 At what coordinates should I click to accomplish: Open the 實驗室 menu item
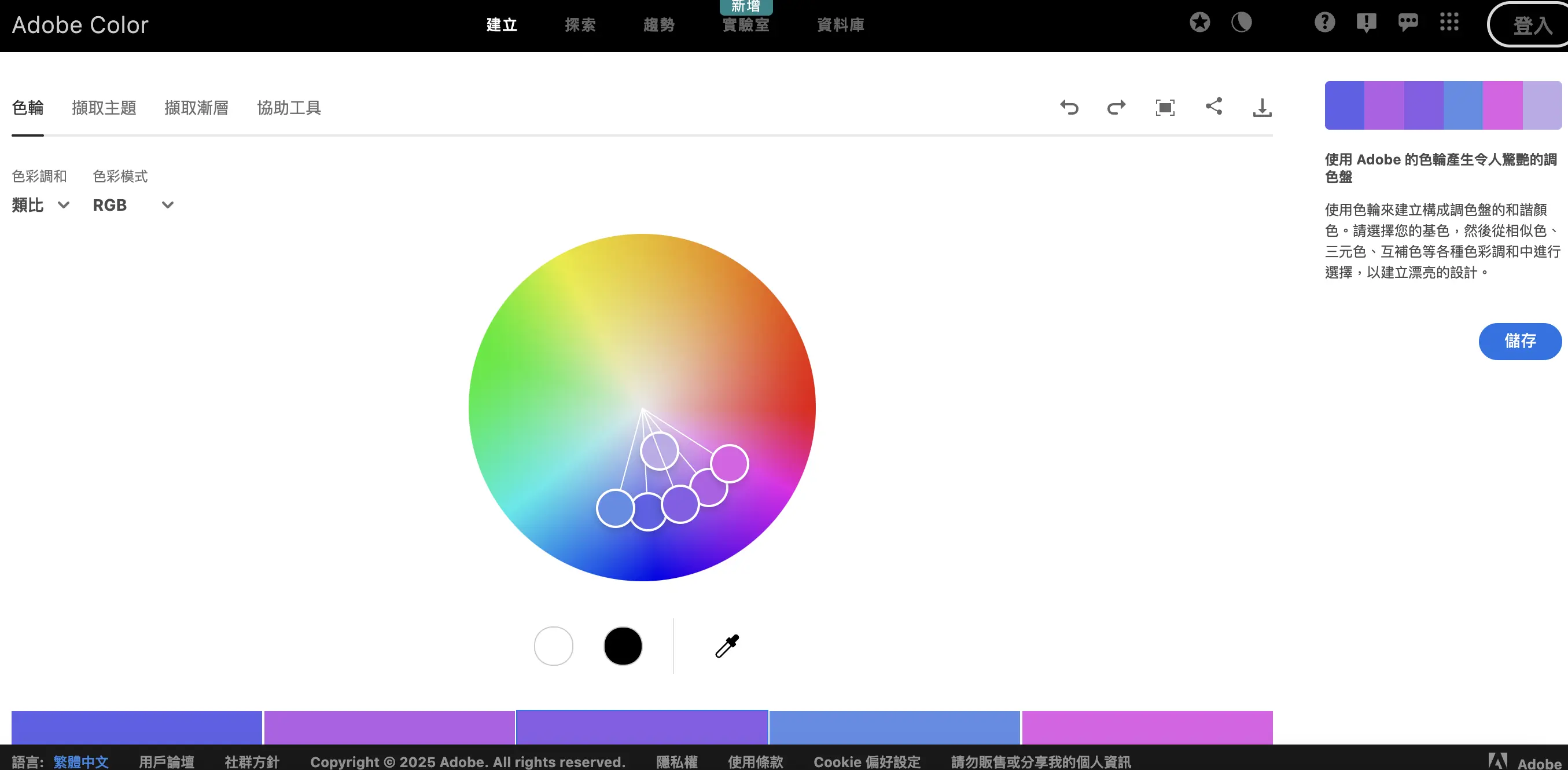746,25
